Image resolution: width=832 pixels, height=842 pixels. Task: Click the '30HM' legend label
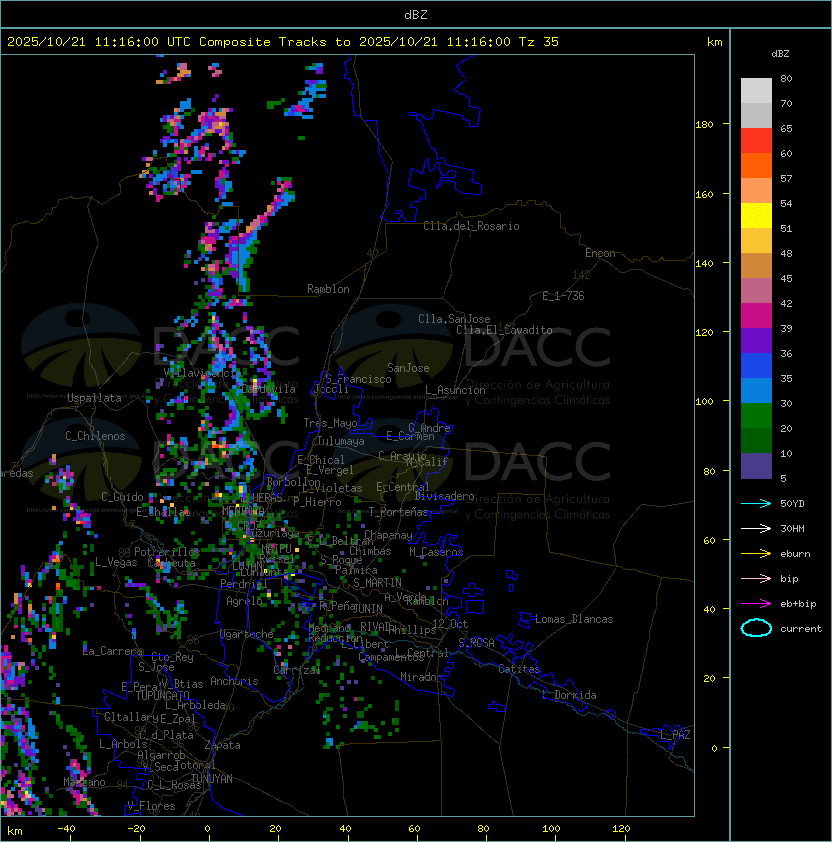point(792,528)
